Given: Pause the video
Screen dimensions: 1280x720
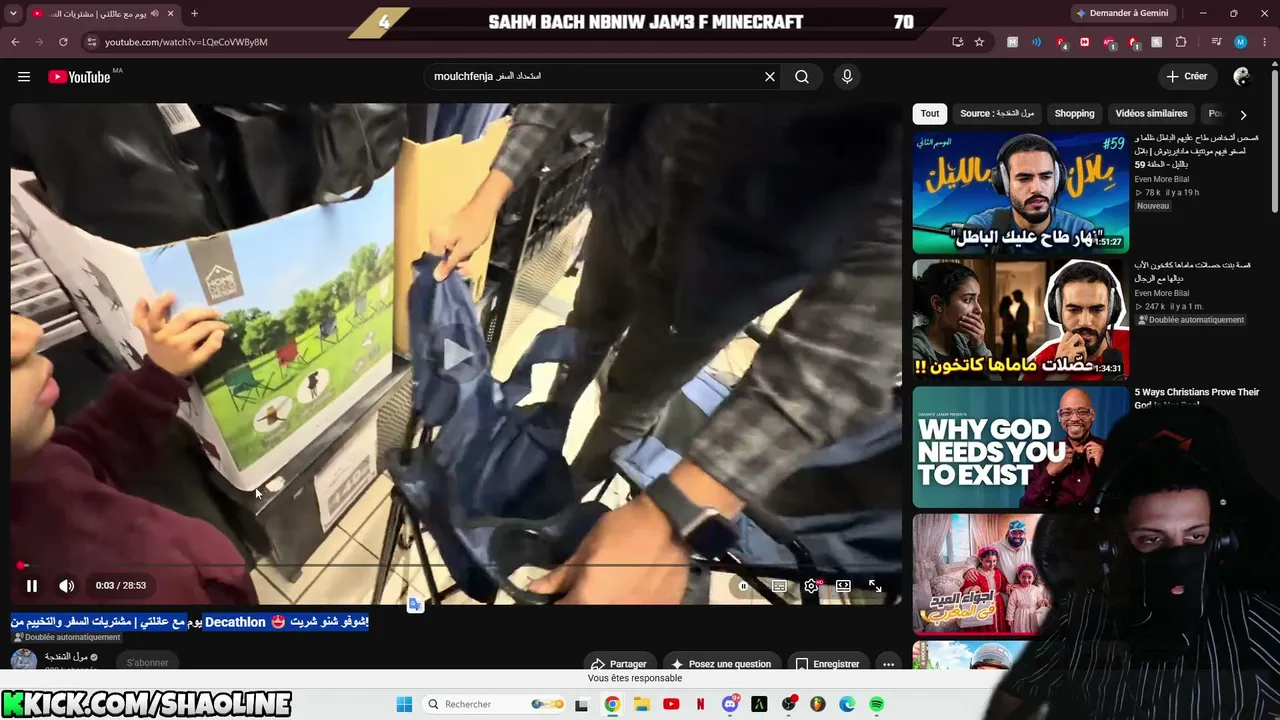Looking at the screenshot, I should (32, 586).
